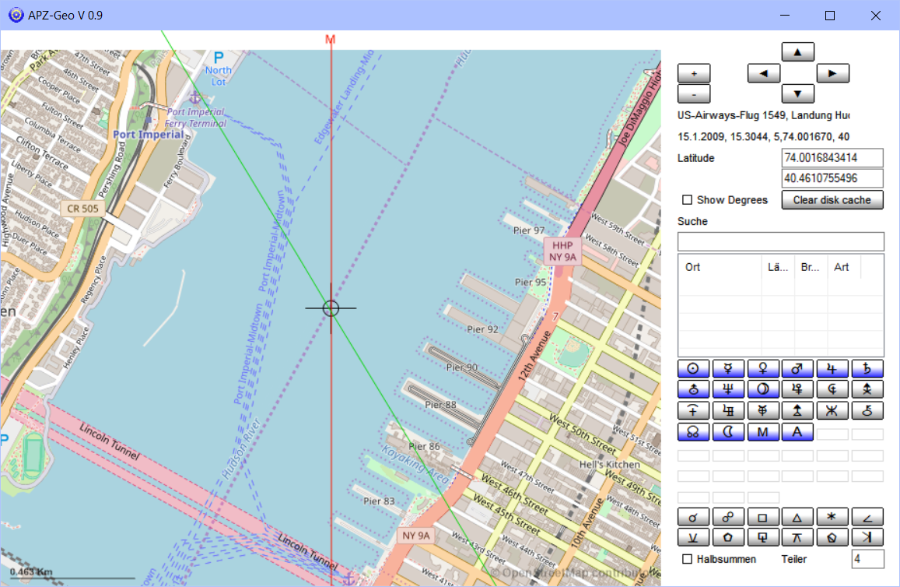Viewport: 900px width, 587px height.
Task: Click the Art column header
Action: coord(842,267)
